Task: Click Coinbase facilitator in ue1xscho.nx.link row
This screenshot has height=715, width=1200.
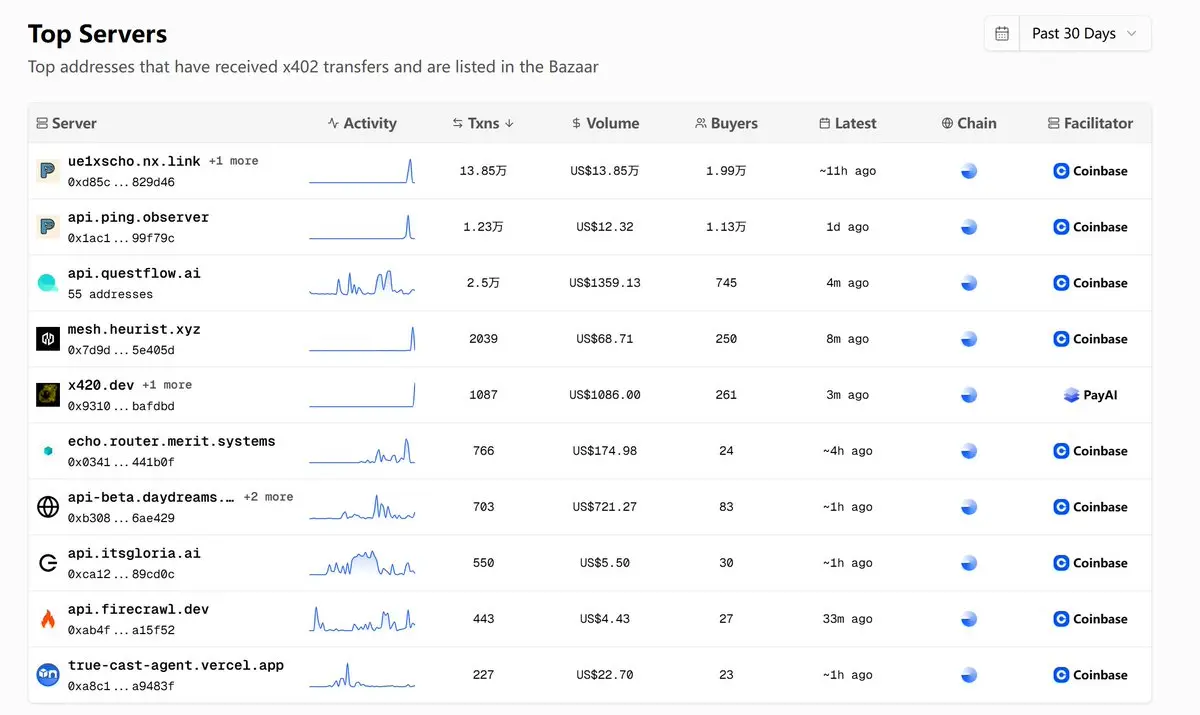Action: click(1090, 171)
